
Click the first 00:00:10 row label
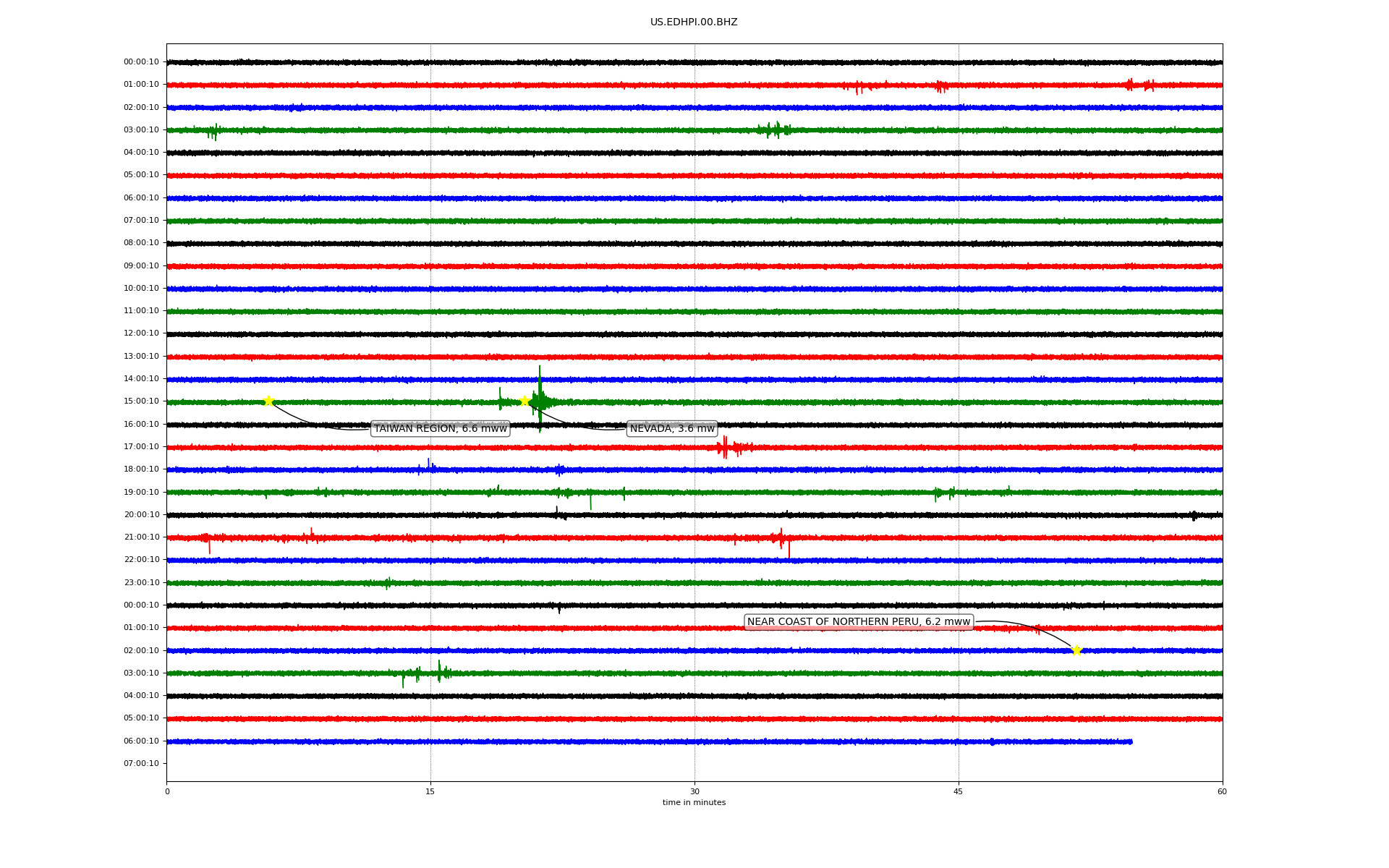(141, 62)
